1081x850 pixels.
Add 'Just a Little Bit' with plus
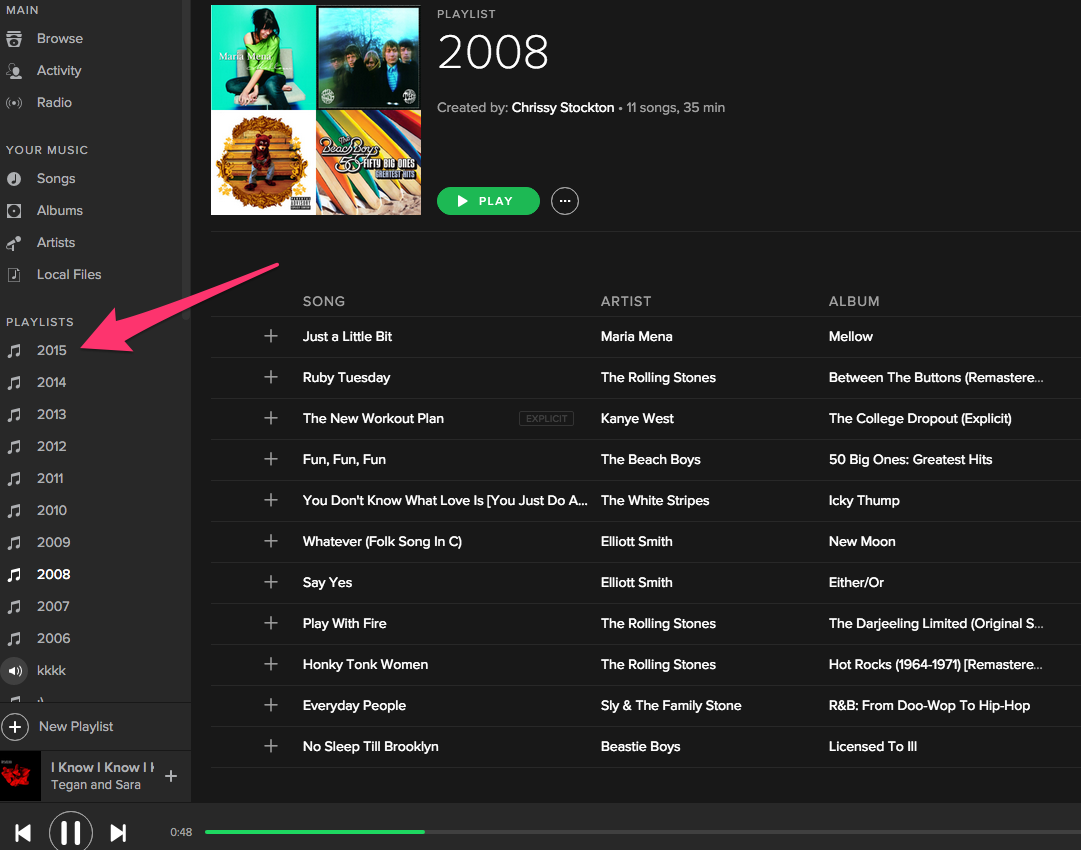point(271,336)
